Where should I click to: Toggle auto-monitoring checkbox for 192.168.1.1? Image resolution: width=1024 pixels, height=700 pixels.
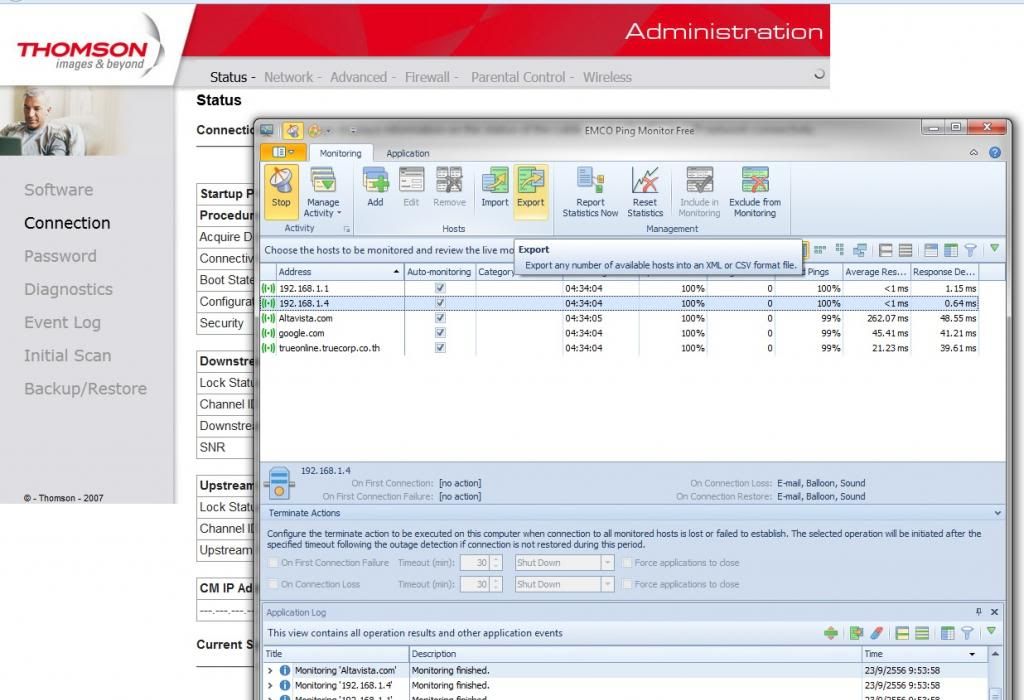point(440,288)
